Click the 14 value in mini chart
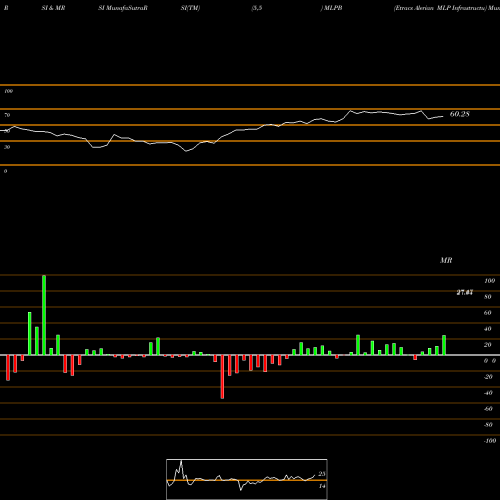The image size is (500, 500). [322, 486]
